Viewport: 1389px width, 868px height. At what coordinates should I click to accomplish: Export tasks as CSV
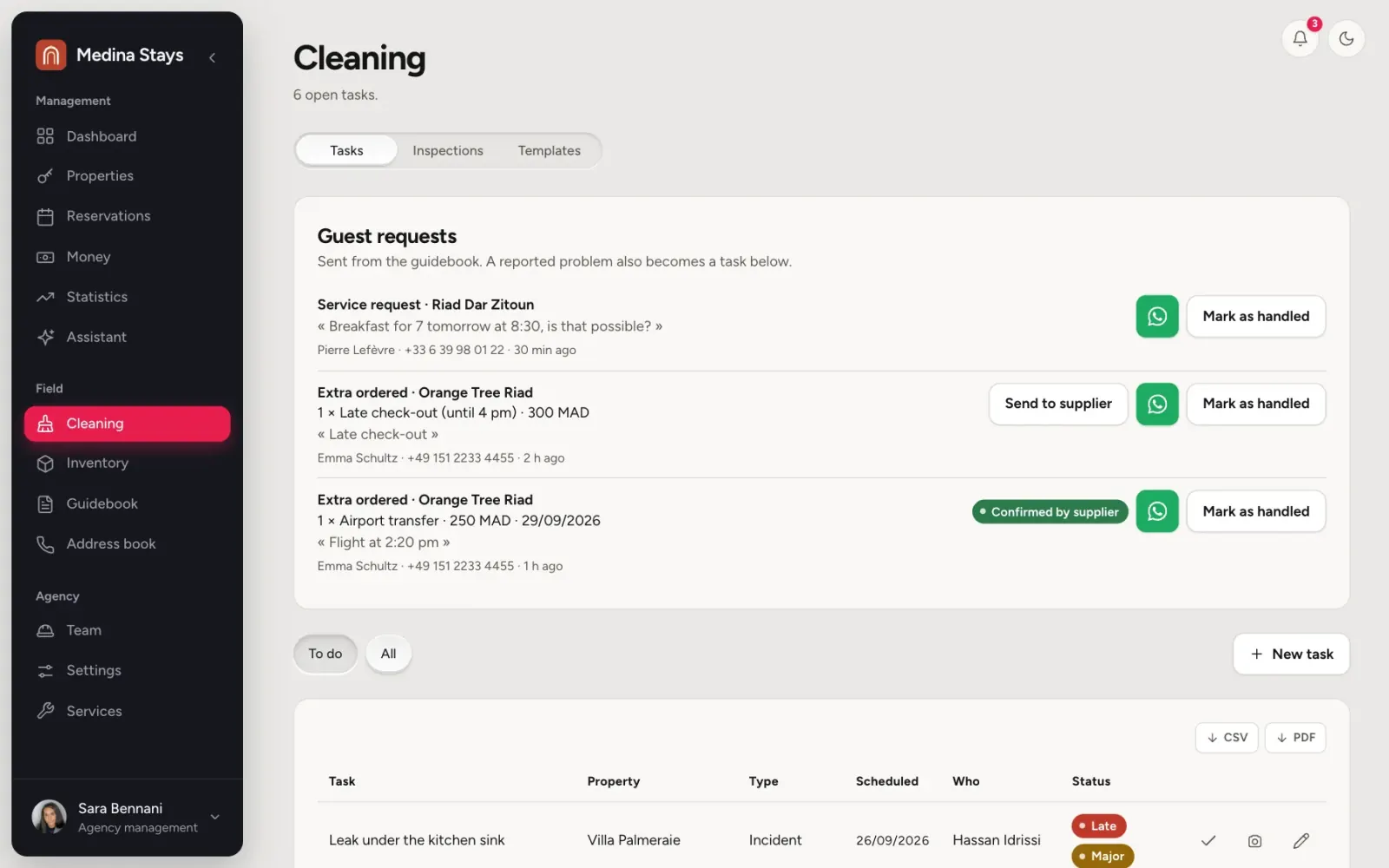(1227, 738)
